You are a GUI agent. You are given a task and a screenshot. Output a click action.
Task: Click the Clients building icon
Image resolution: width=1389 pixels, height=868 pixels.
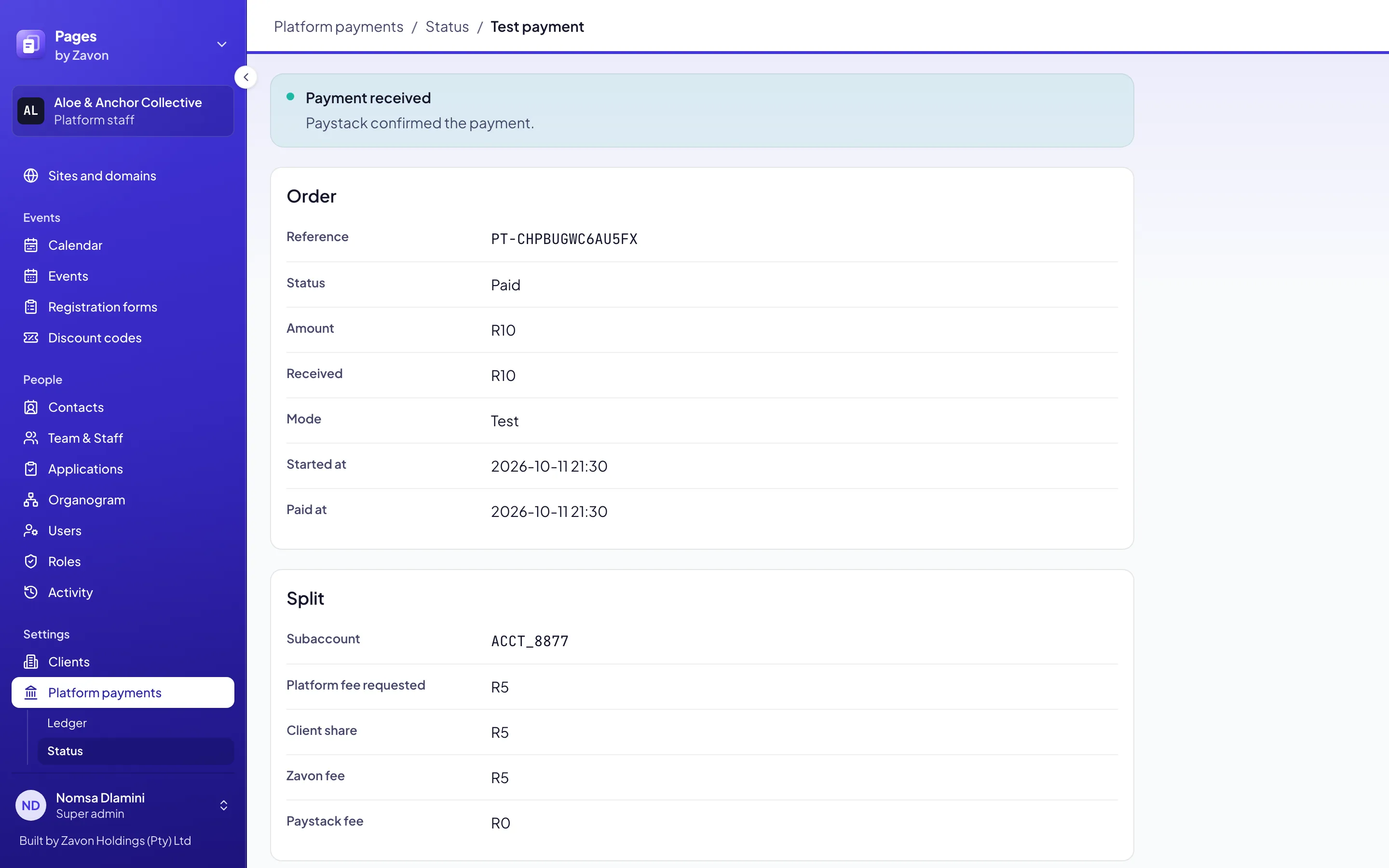click(x=31, y=662)
